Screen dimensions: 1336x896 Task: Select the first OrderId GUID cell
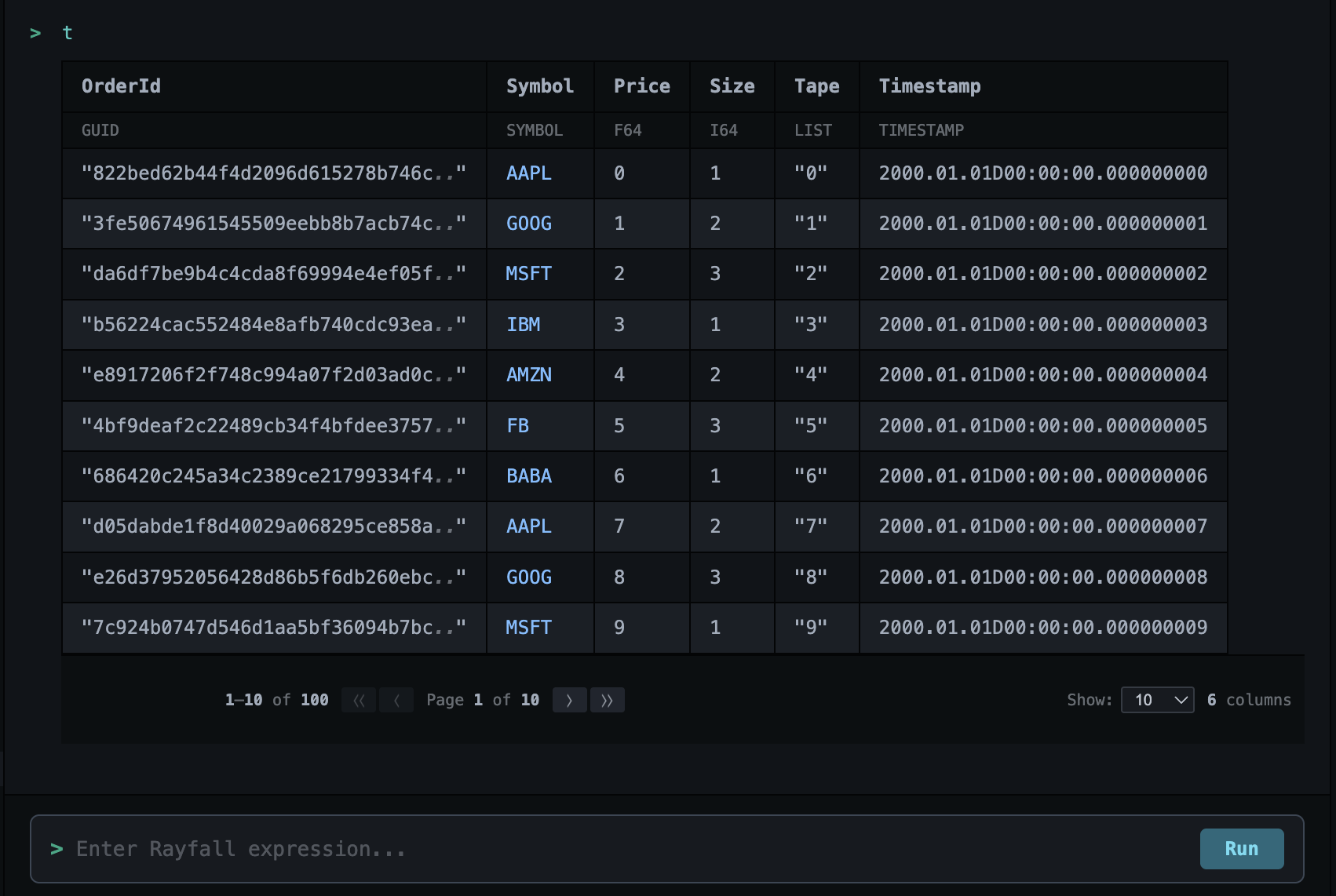point(273,173)
